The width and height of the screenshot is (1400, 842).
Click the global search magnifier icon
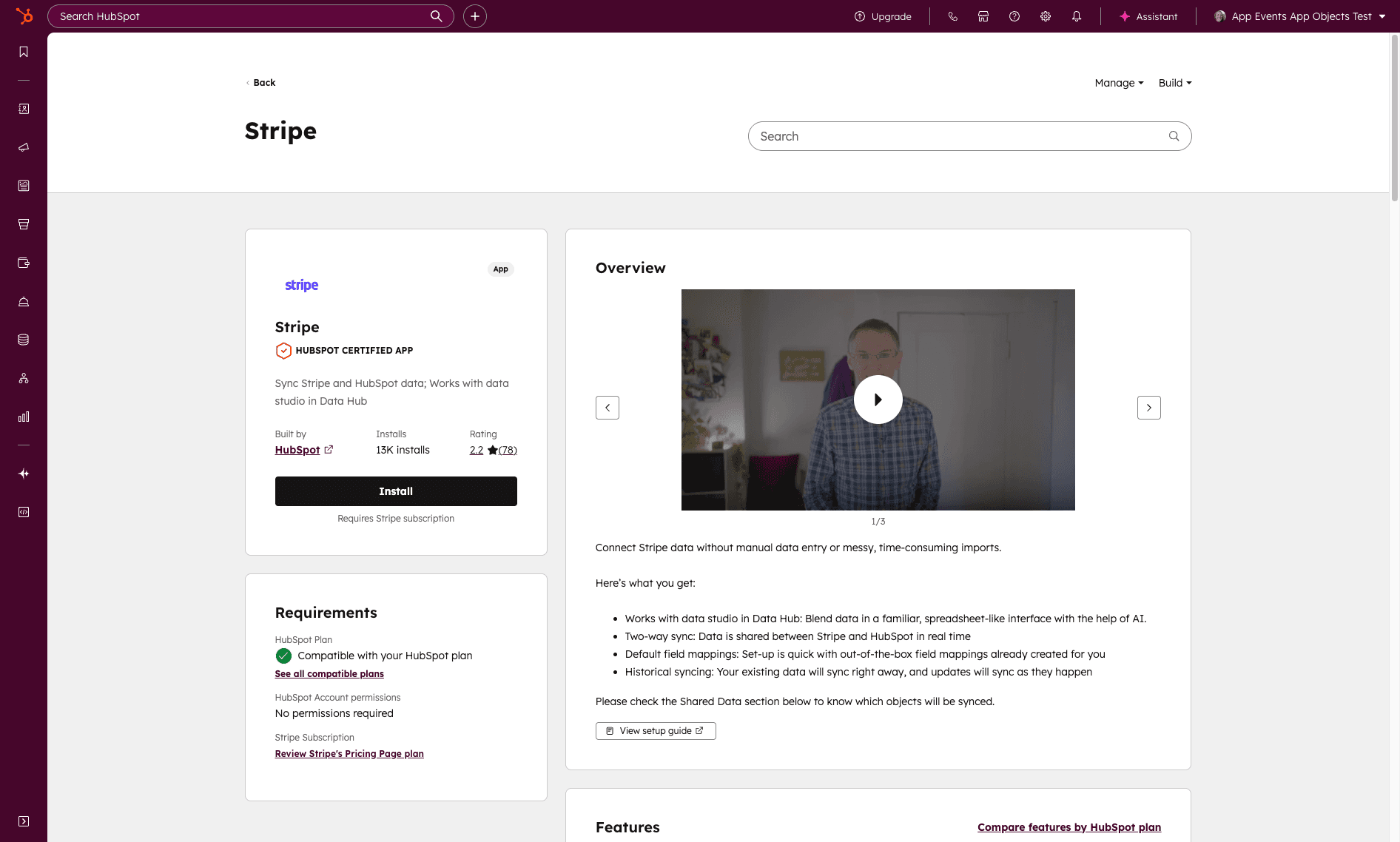(x=437, y=16)
